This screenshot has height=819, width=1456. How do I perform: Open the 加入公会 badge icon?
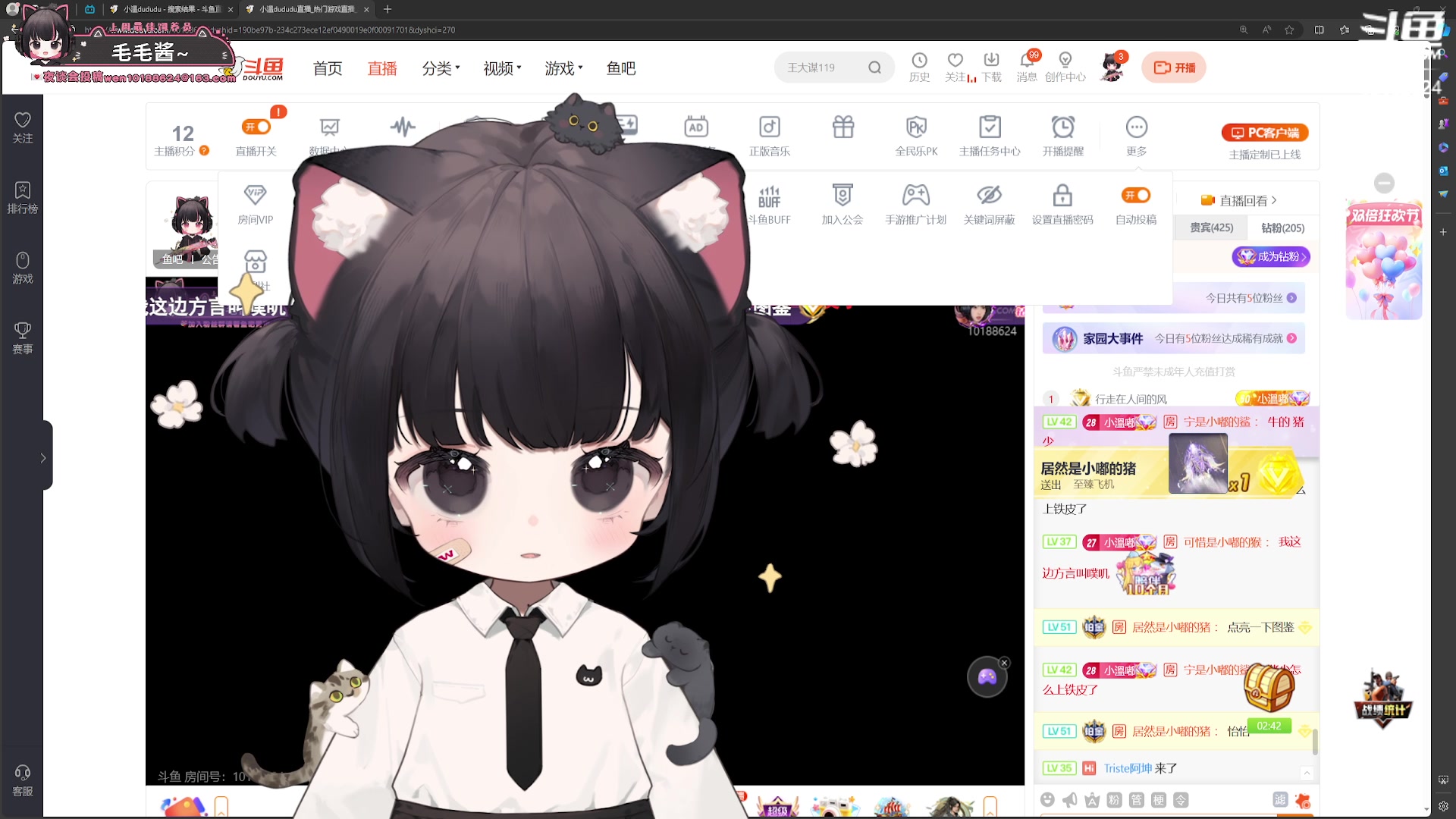click(x=843, y=204)
